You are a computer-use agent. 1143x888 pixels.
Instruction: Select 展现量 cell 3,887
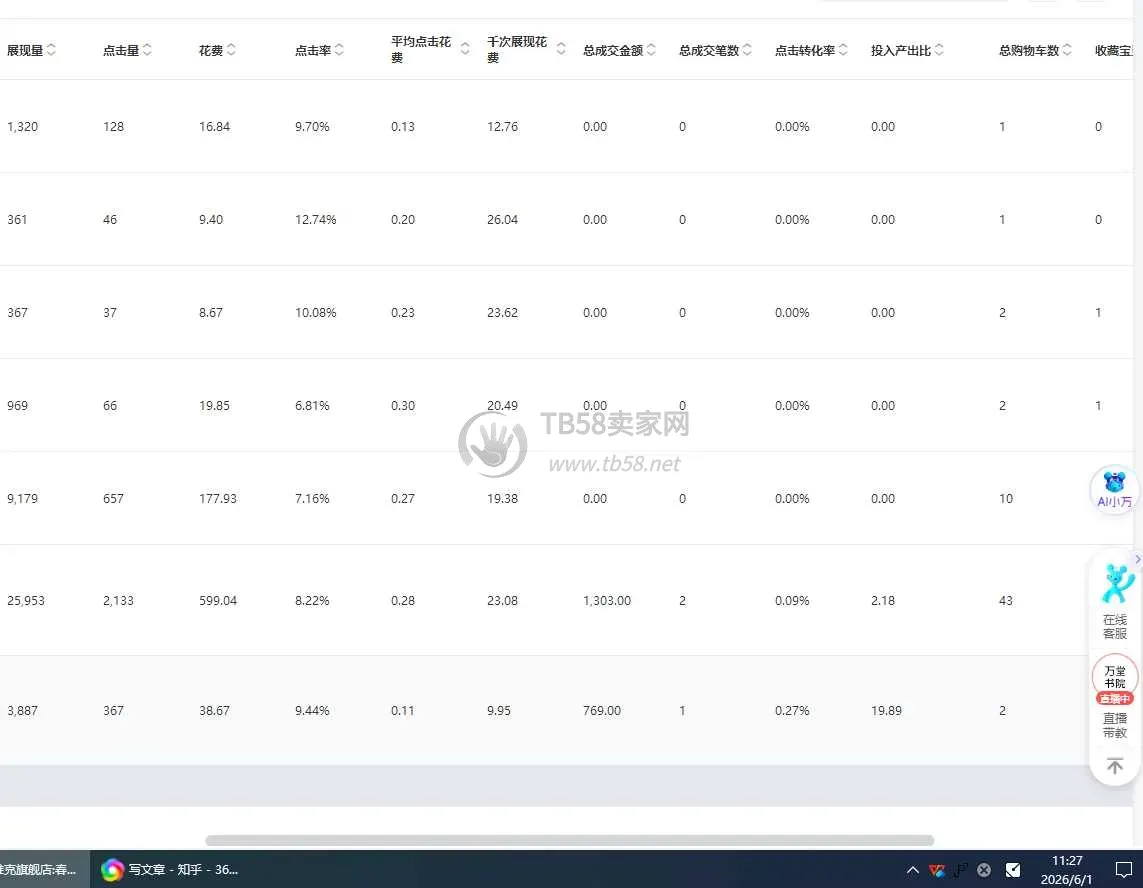22,710
